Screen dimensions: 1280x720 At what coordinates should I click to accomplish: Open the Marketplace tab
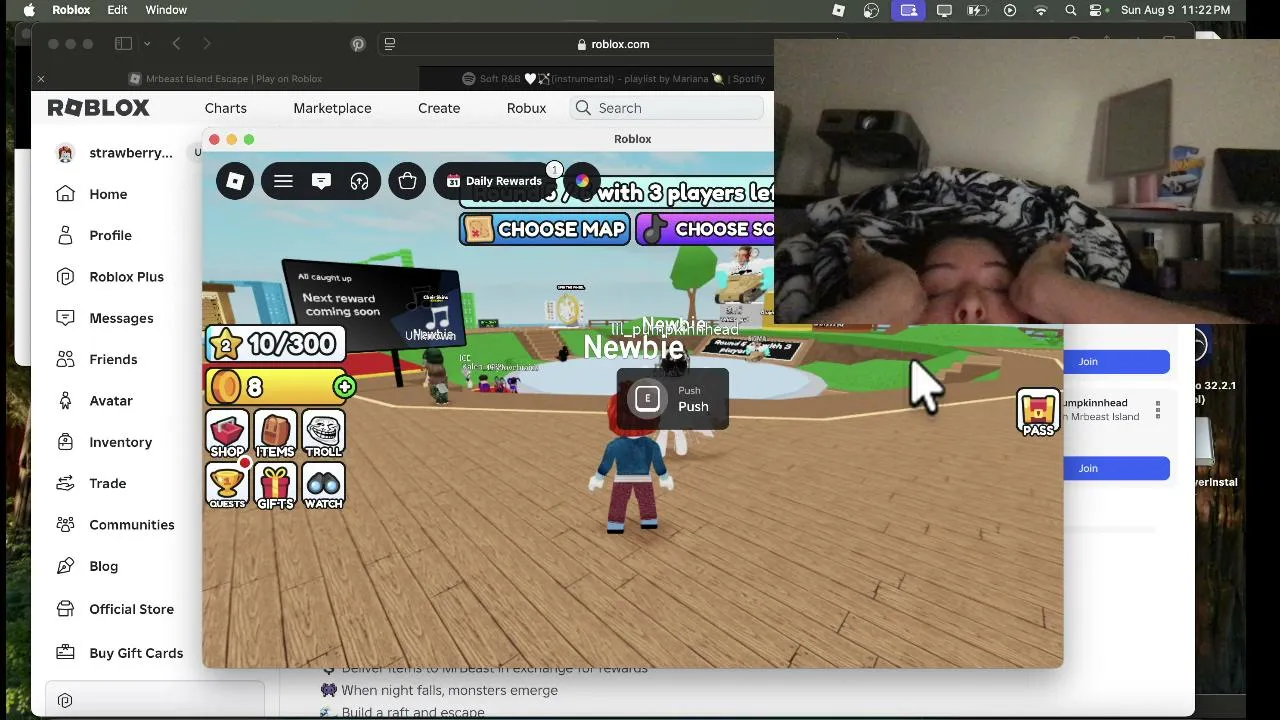pos(332,108)
